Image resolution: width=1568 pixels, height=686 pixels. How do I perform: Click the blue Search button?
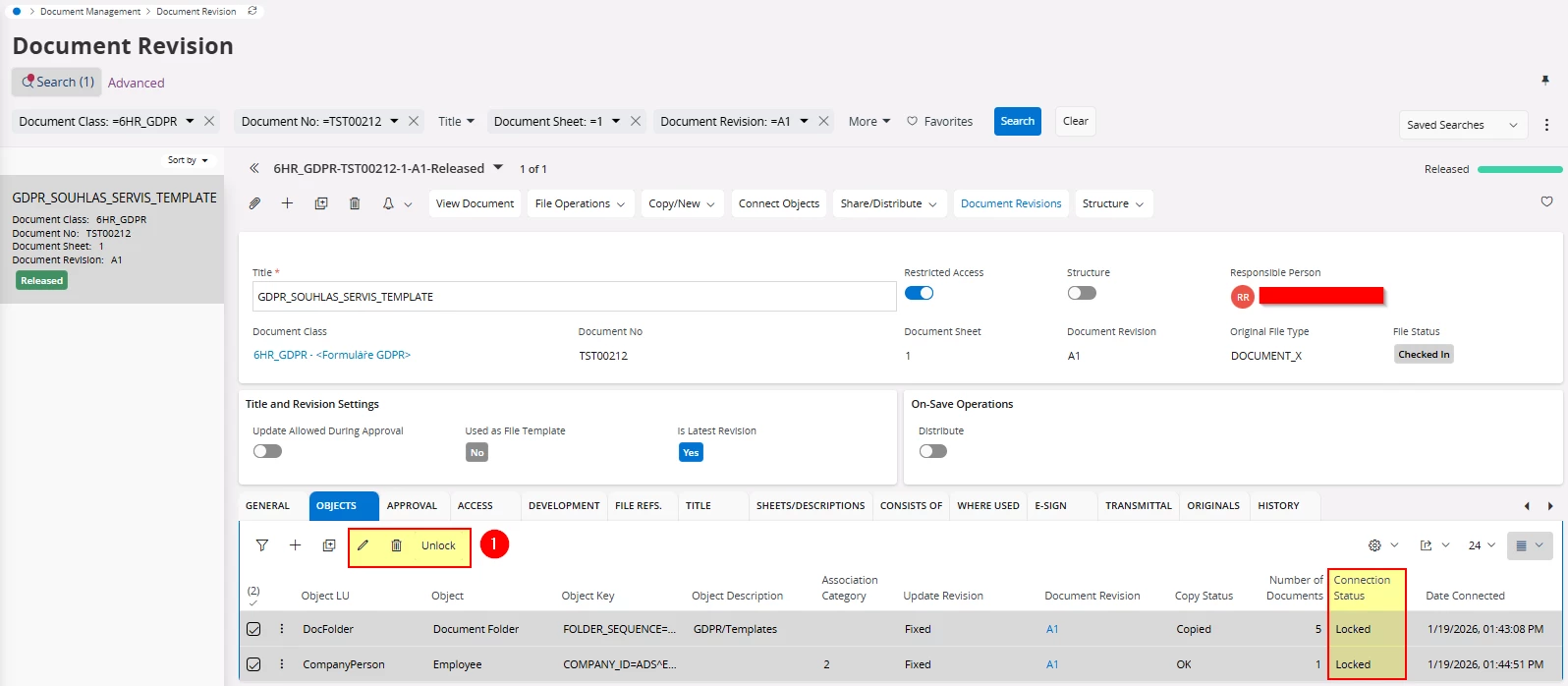[x=1017, y=121]
